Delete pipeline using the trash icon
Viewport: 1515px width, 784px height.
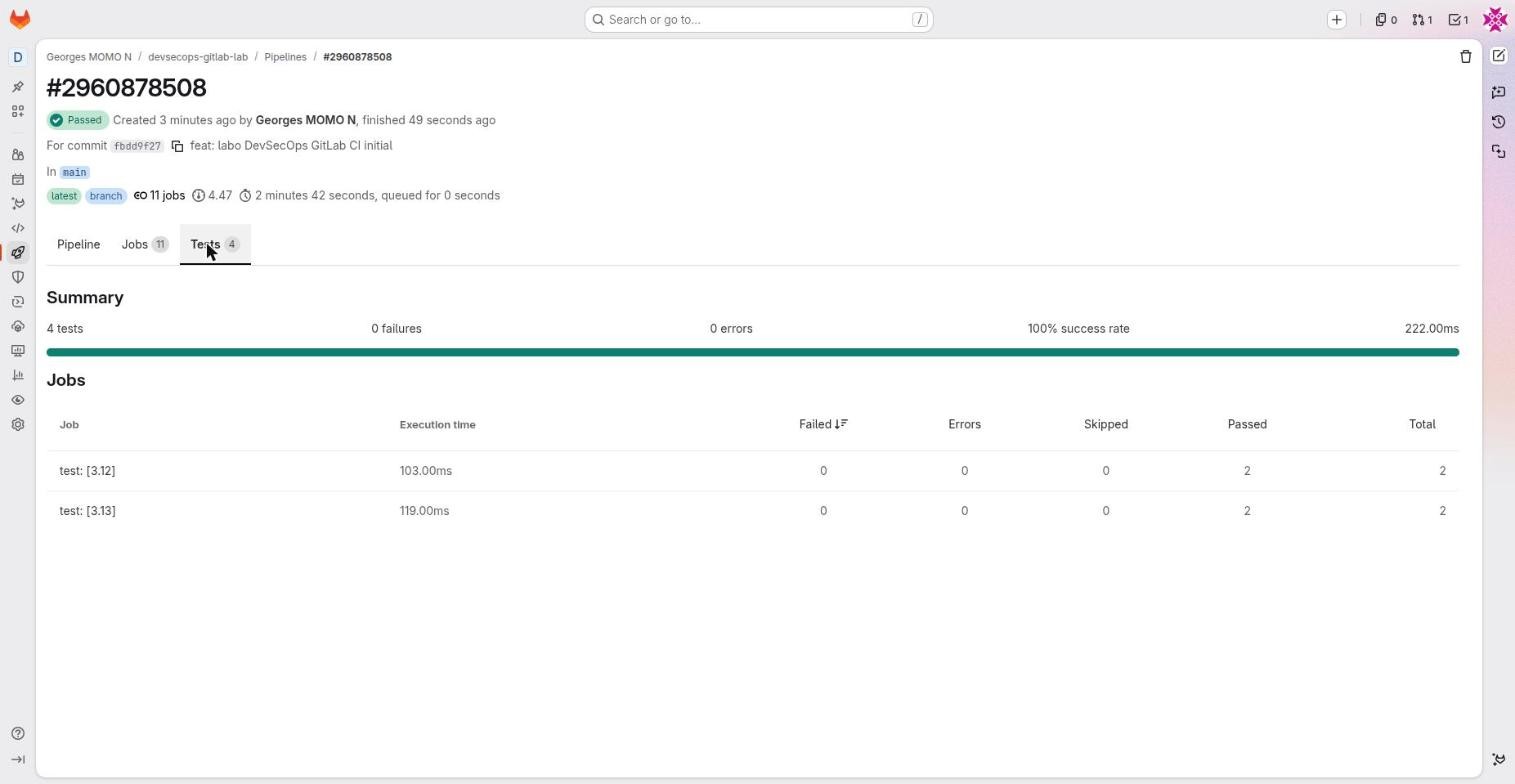1466,57
